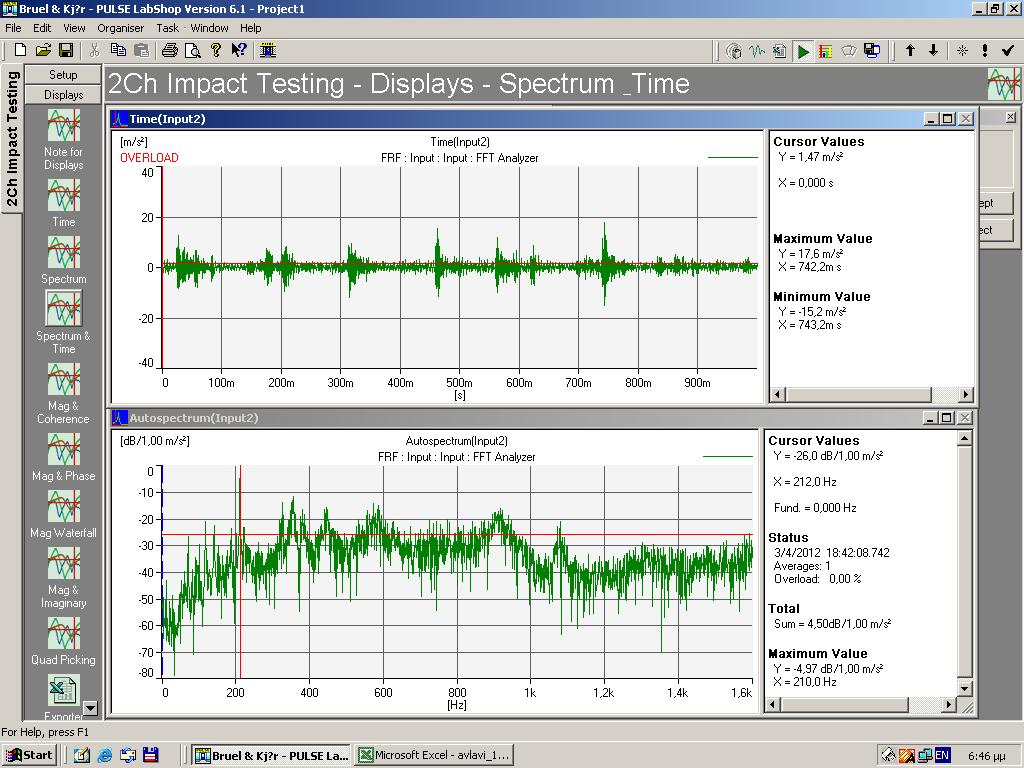Viewport: 1024px width, 768px height.
Task: Open the Windows Start menu
Action: pyautogui.click(x=29, y=756)
